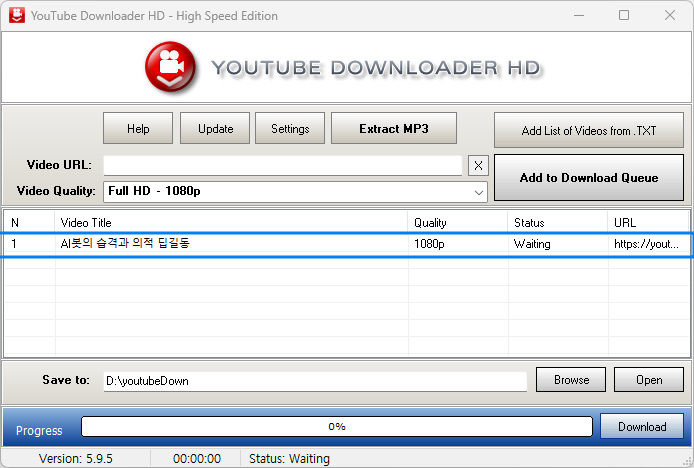Click into the Video URL field
Image resolution: width=694 pixels, height=468 pixels.
click(283, 166)
